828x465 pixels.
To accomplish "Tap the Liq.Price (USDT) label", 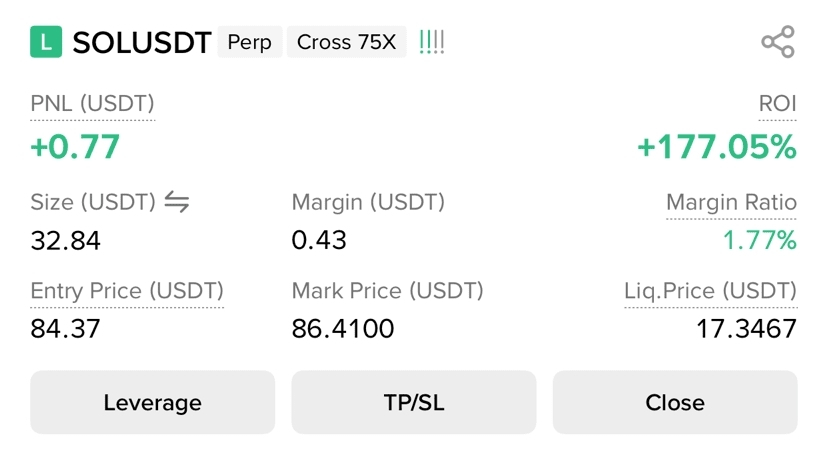I will point(710,291).
